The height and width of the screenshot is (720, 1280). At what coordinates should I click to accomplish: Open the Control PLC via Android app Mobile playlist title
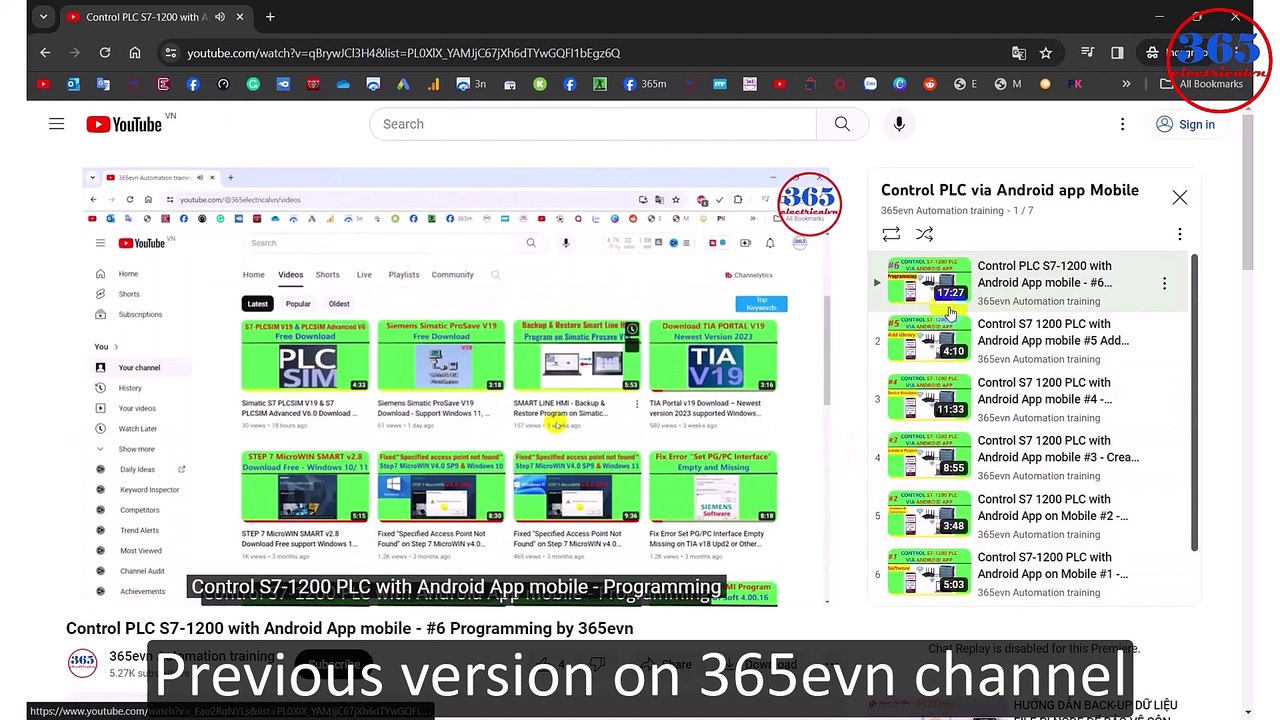1010,190
